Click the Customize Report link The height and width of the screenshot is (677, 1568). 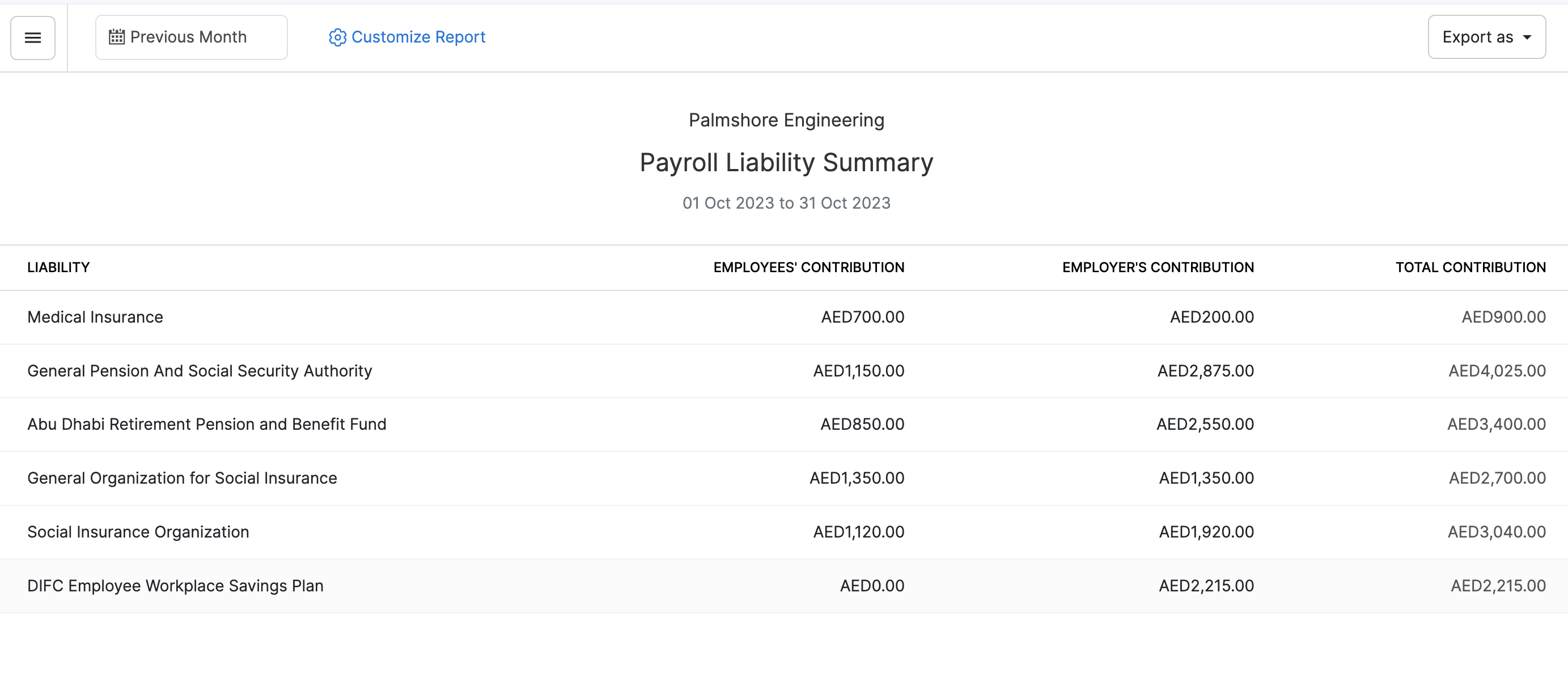418,37
